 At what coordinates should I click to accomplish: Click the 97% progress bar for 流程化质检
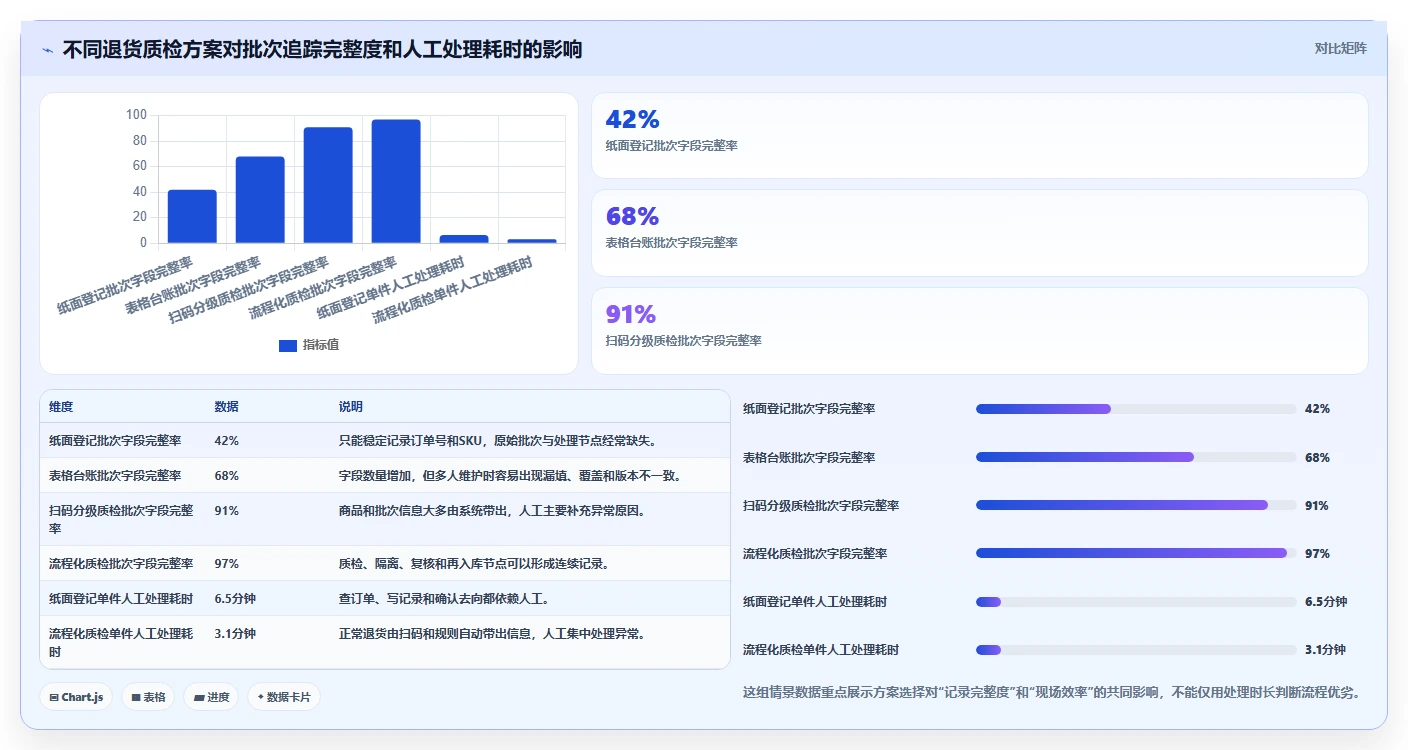pos(1136,553)
